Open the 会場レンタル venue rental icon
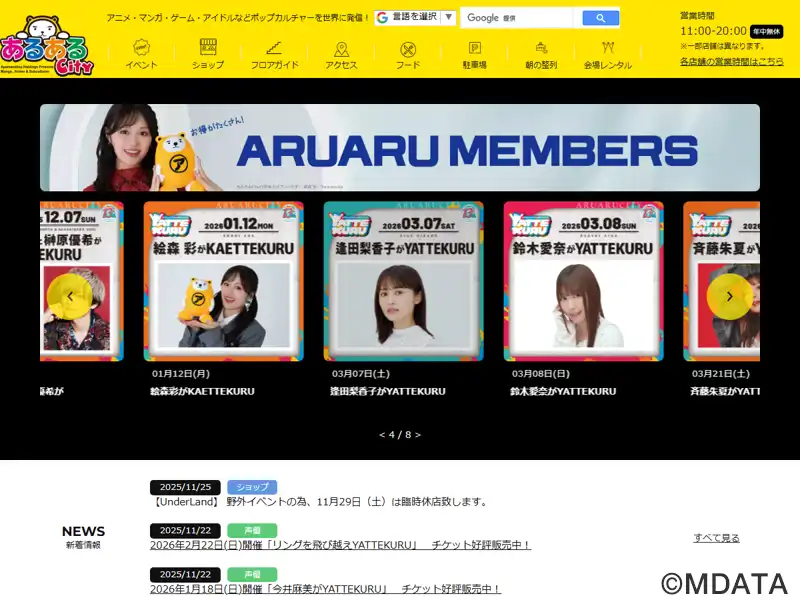This screenshot has height=600, width=800. (x=607, y=54)
